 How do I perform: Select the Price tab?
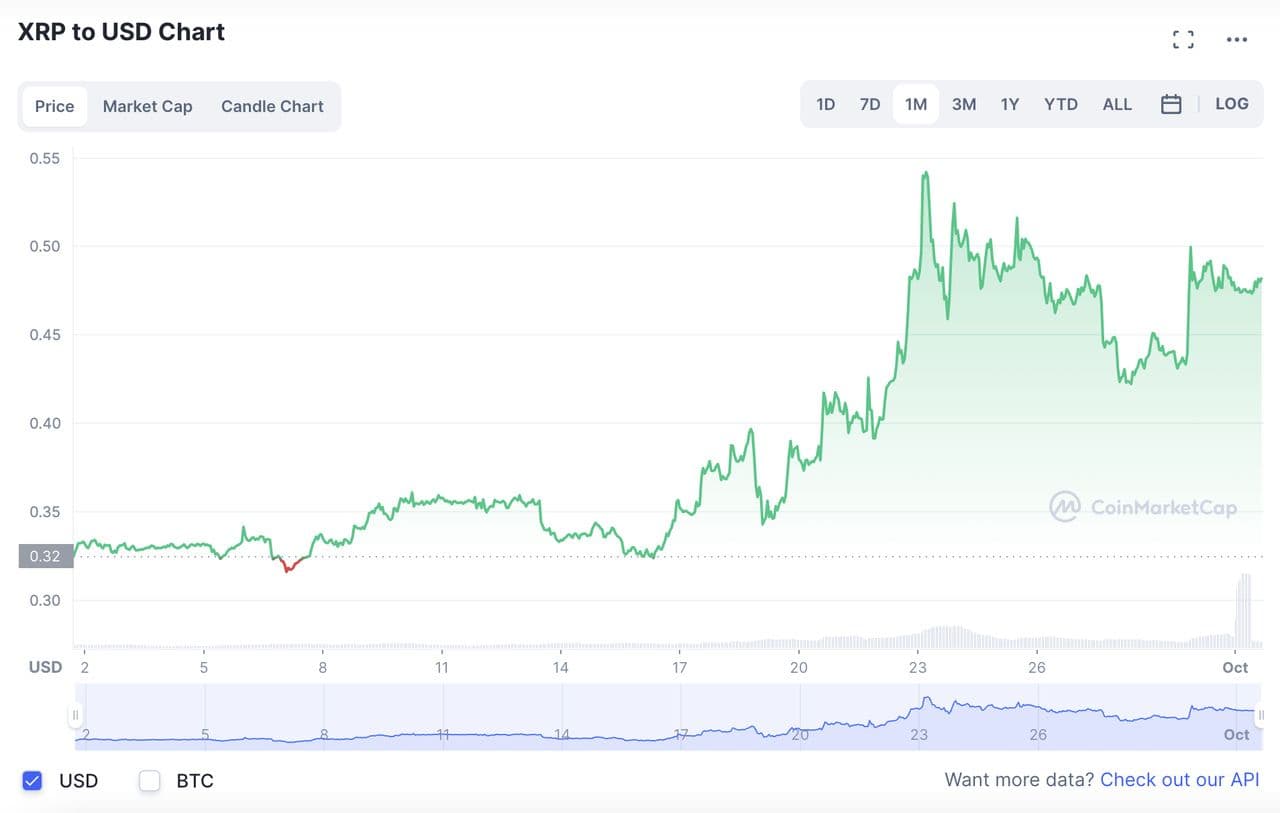click(54, 106)
